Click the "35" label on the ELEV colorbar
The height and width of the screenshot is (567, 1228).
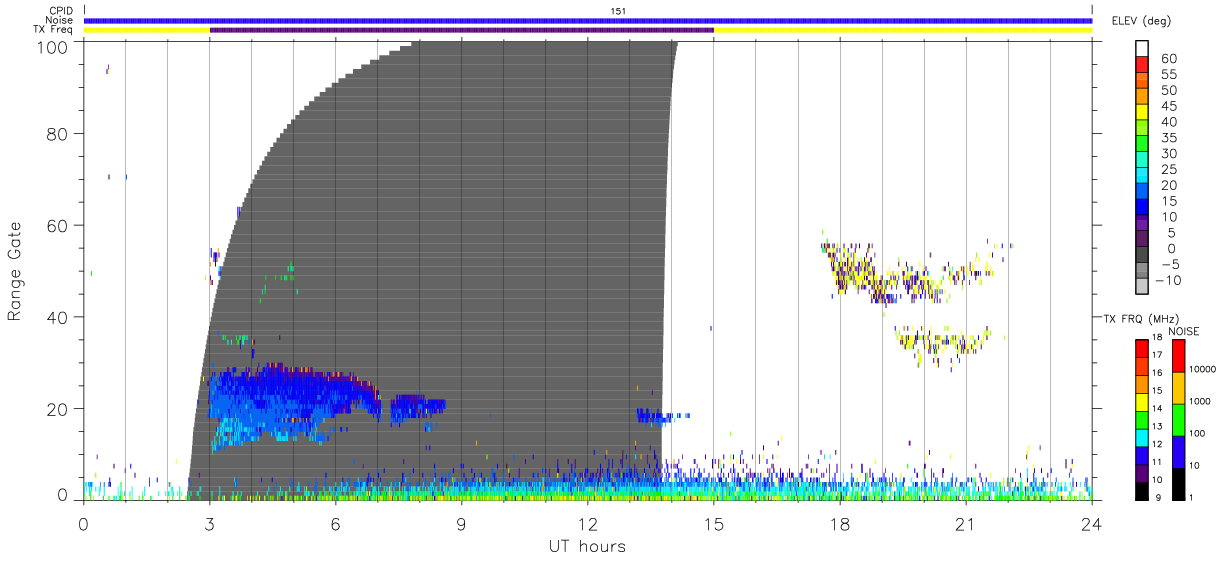(1168, 138)
